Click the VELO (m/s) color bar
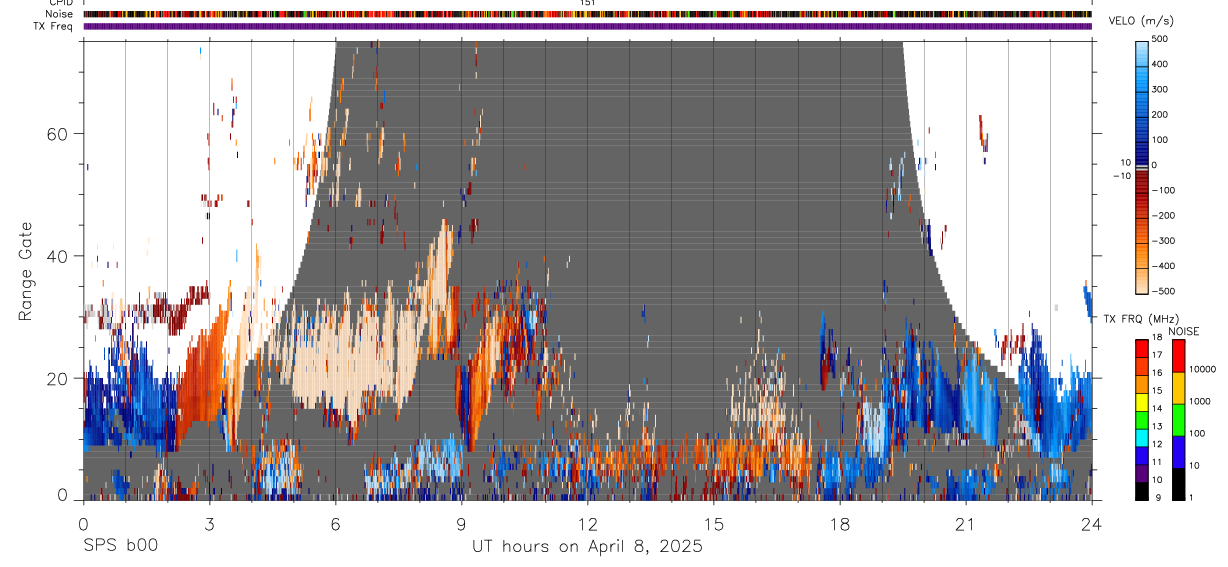This screenshot has width=1228, height=567. [1142, 165]
